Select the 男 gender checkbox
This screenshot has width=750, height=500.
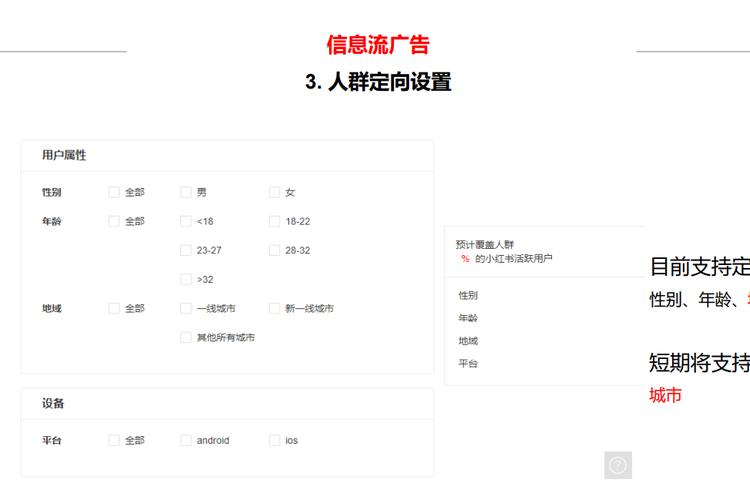(x=186, y=192)
